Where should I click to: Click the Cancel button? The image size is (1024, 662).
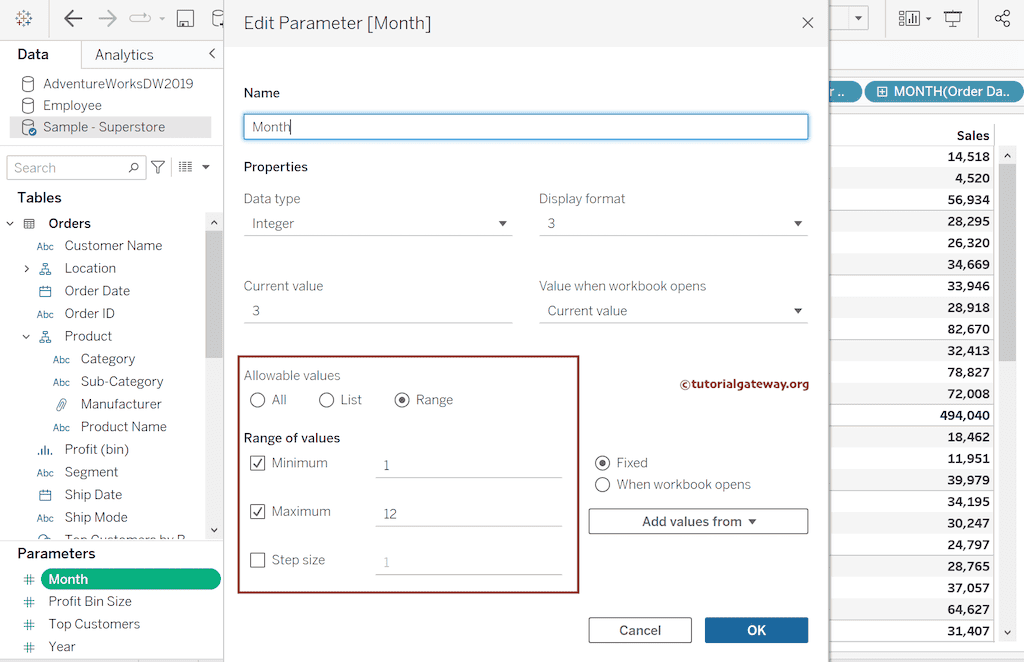tap(640, 630)
